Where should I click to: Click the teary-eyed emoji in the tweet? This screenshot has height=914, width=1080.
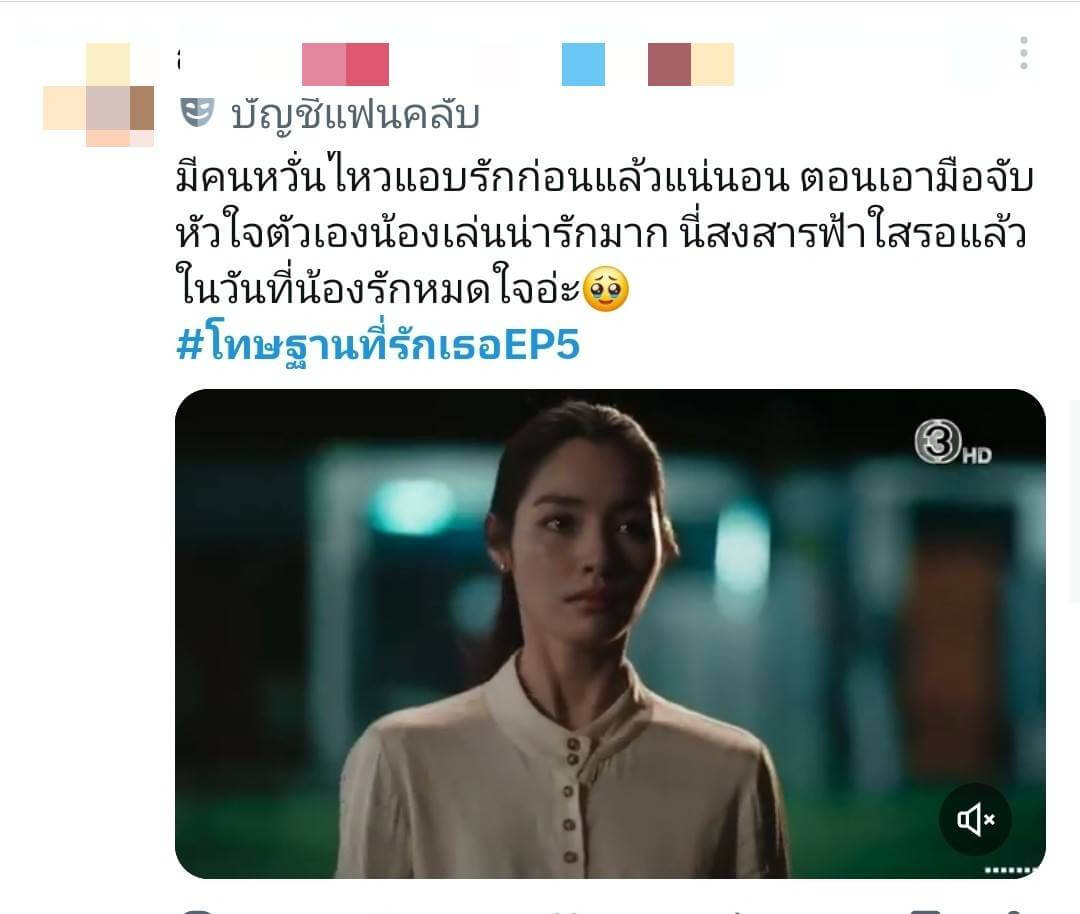click(x=606, y=289)
